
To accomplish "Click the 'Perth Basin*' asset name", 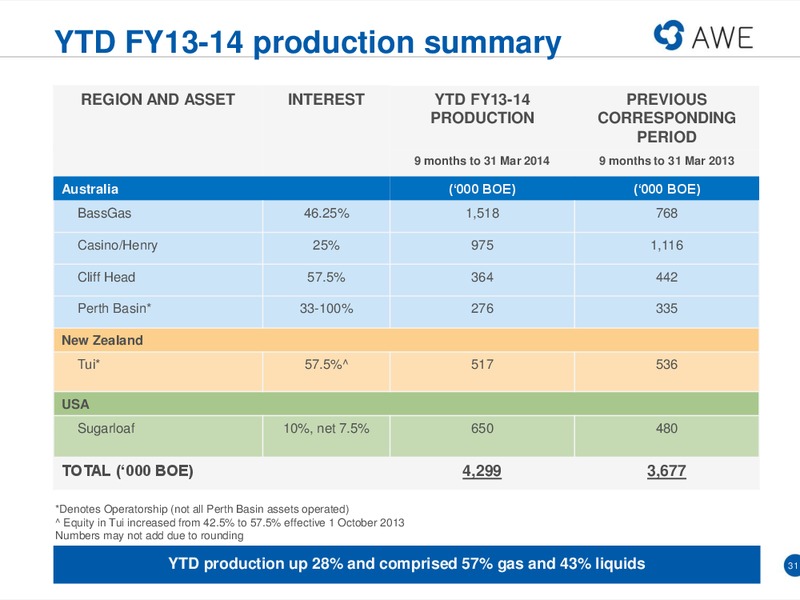I will click(x=114, y=308).
